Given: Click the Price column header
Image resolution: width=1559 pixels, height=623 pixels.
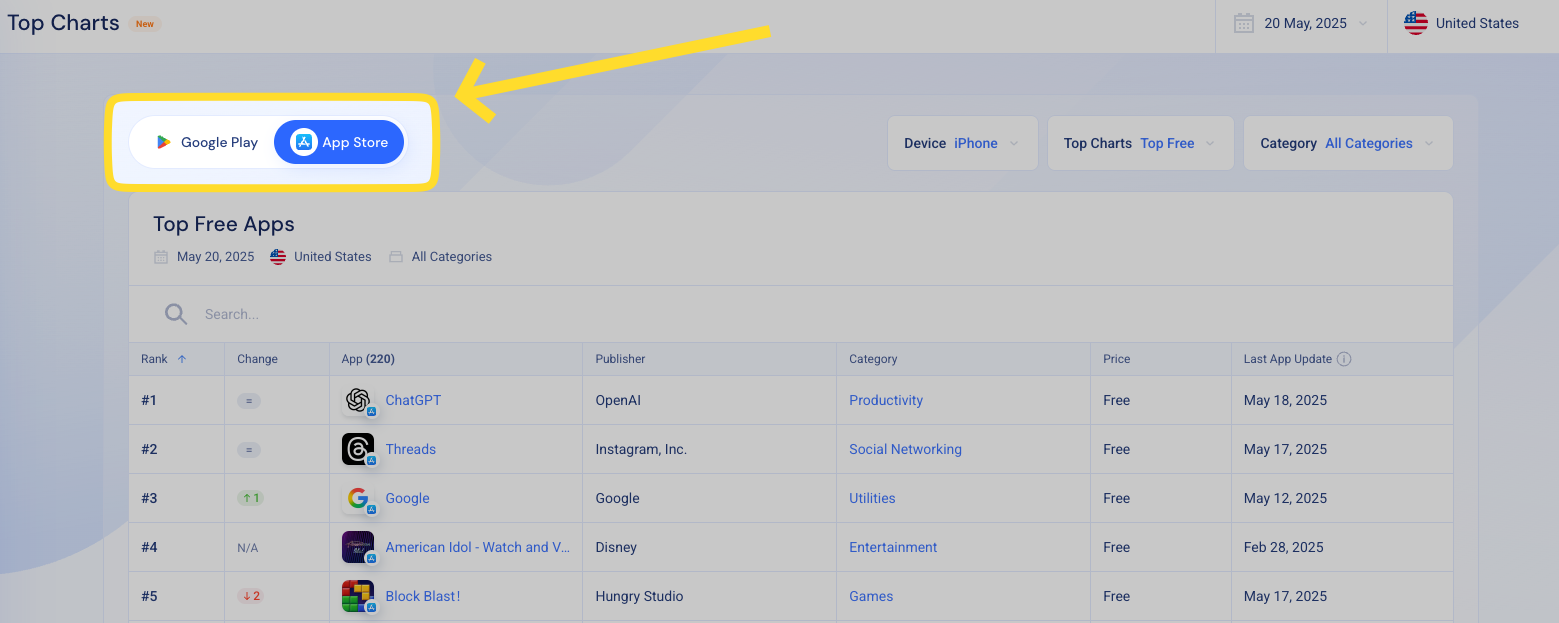Looking at the screenshot, I should [1116, 359].
